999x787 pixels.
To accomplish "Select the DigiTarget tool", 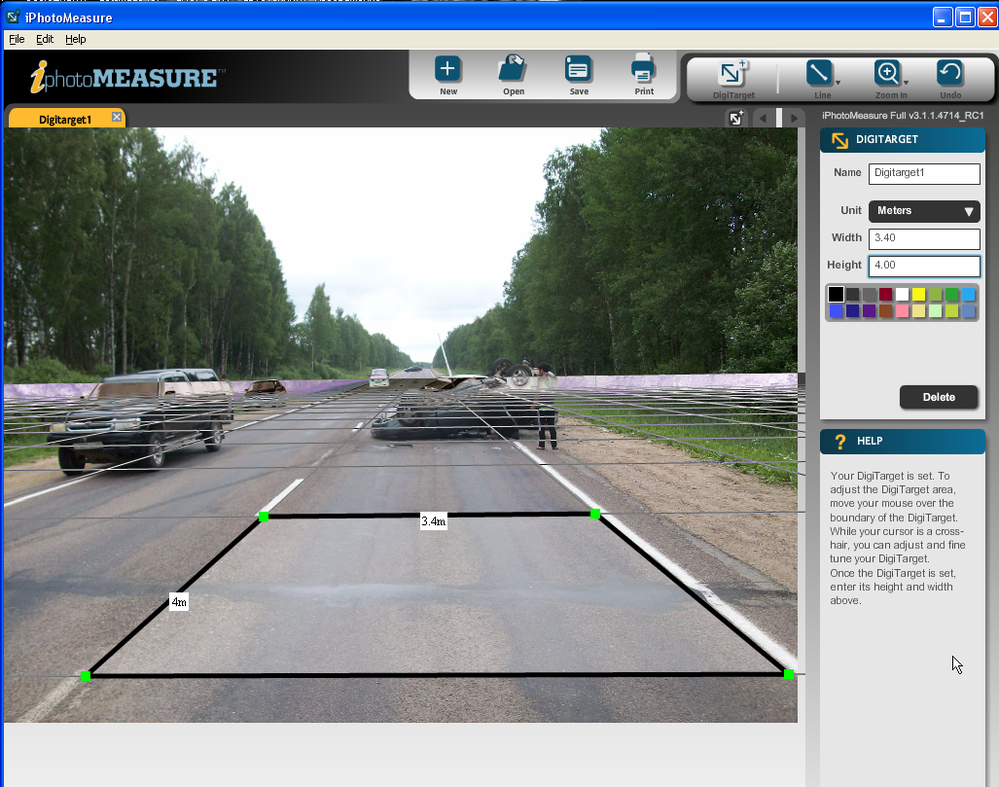I will (x=733, y=74).
